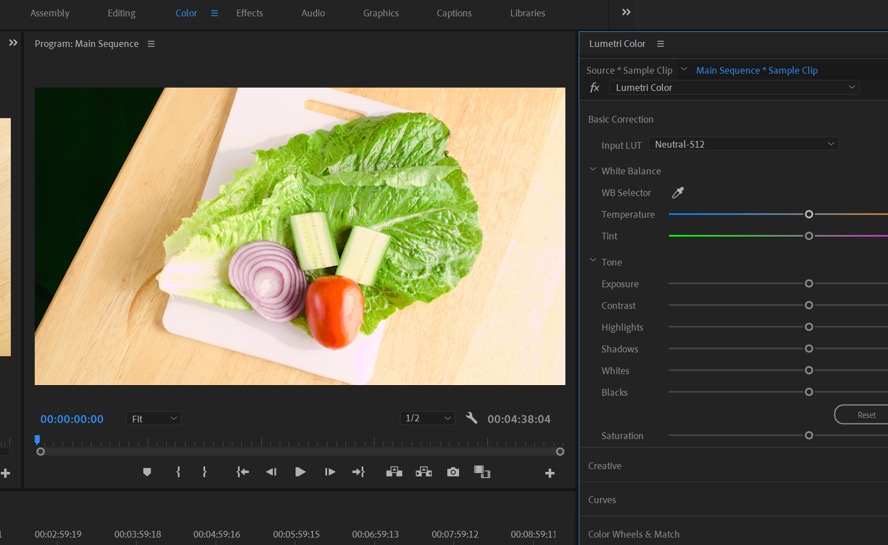The width and height of the screenshot is (888, 545).
Task: Click the Go to In point button
Action: 242,472
